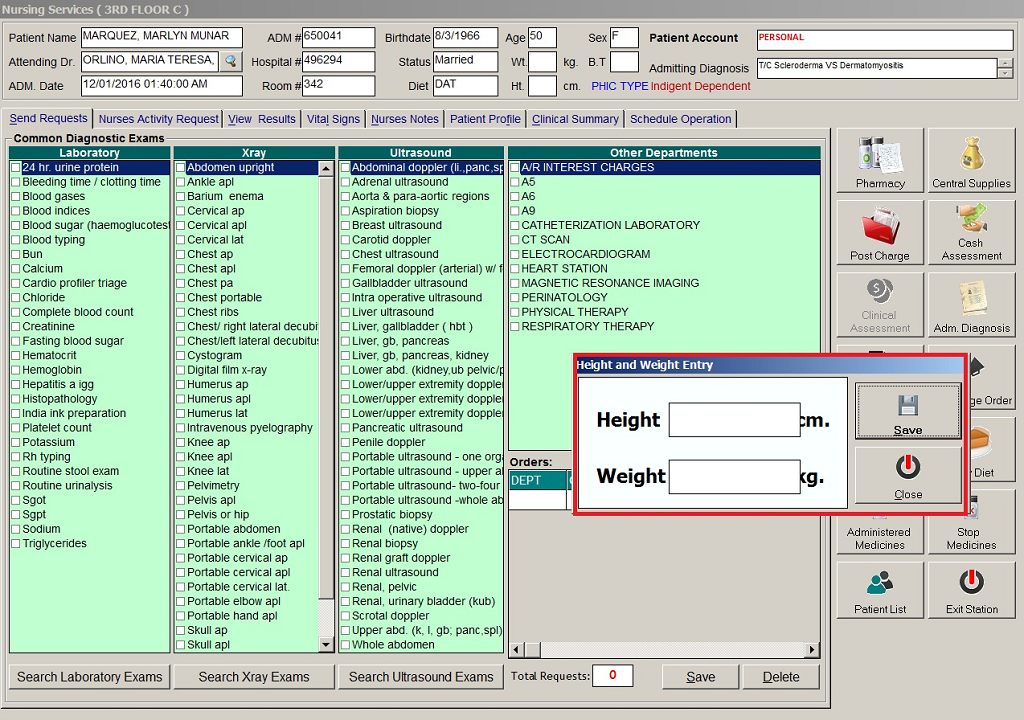The height and width of the screenshot is (720, 1024).
Task: Check the Blood gases checkbox
Action: click(15, 197)
